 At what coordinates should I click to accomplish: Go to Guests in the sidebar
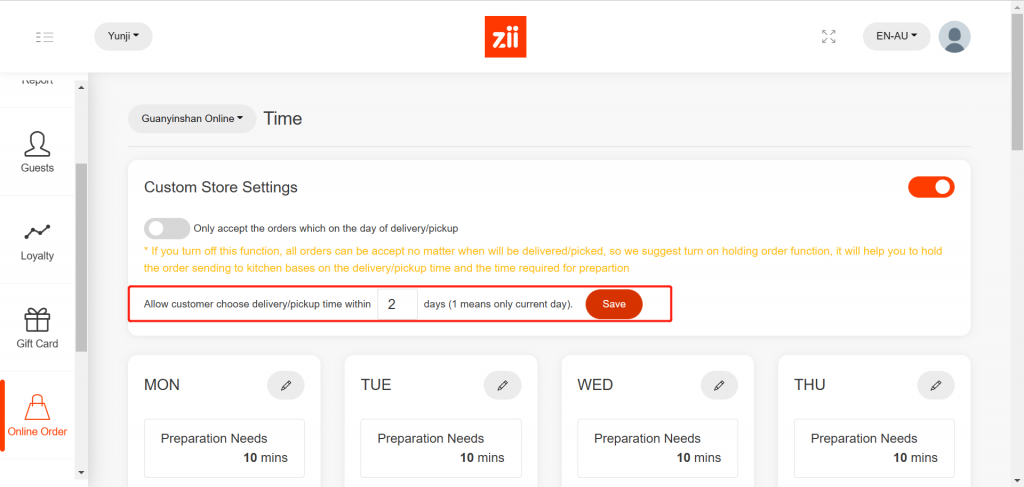[x=38, y=151]
